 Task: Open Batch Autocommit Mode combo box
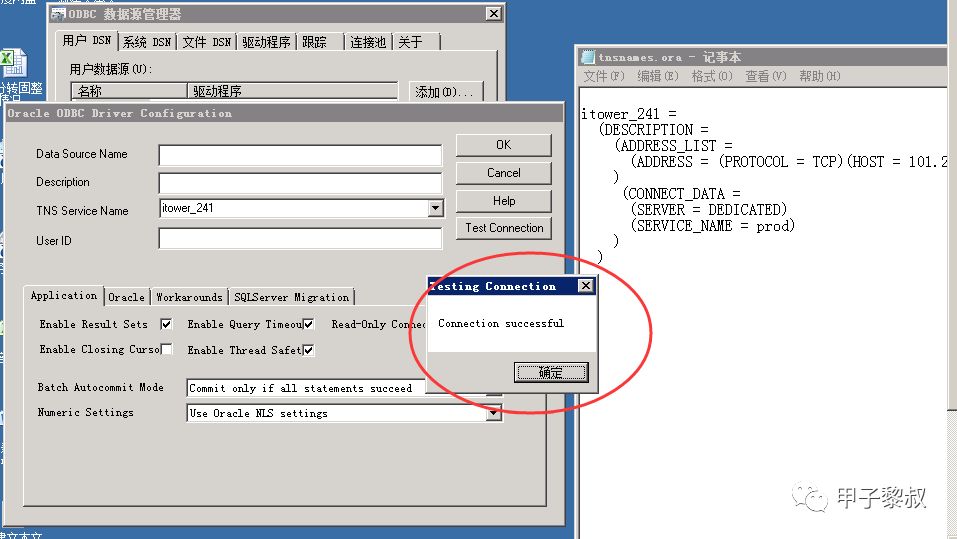[x=305, y=388]
